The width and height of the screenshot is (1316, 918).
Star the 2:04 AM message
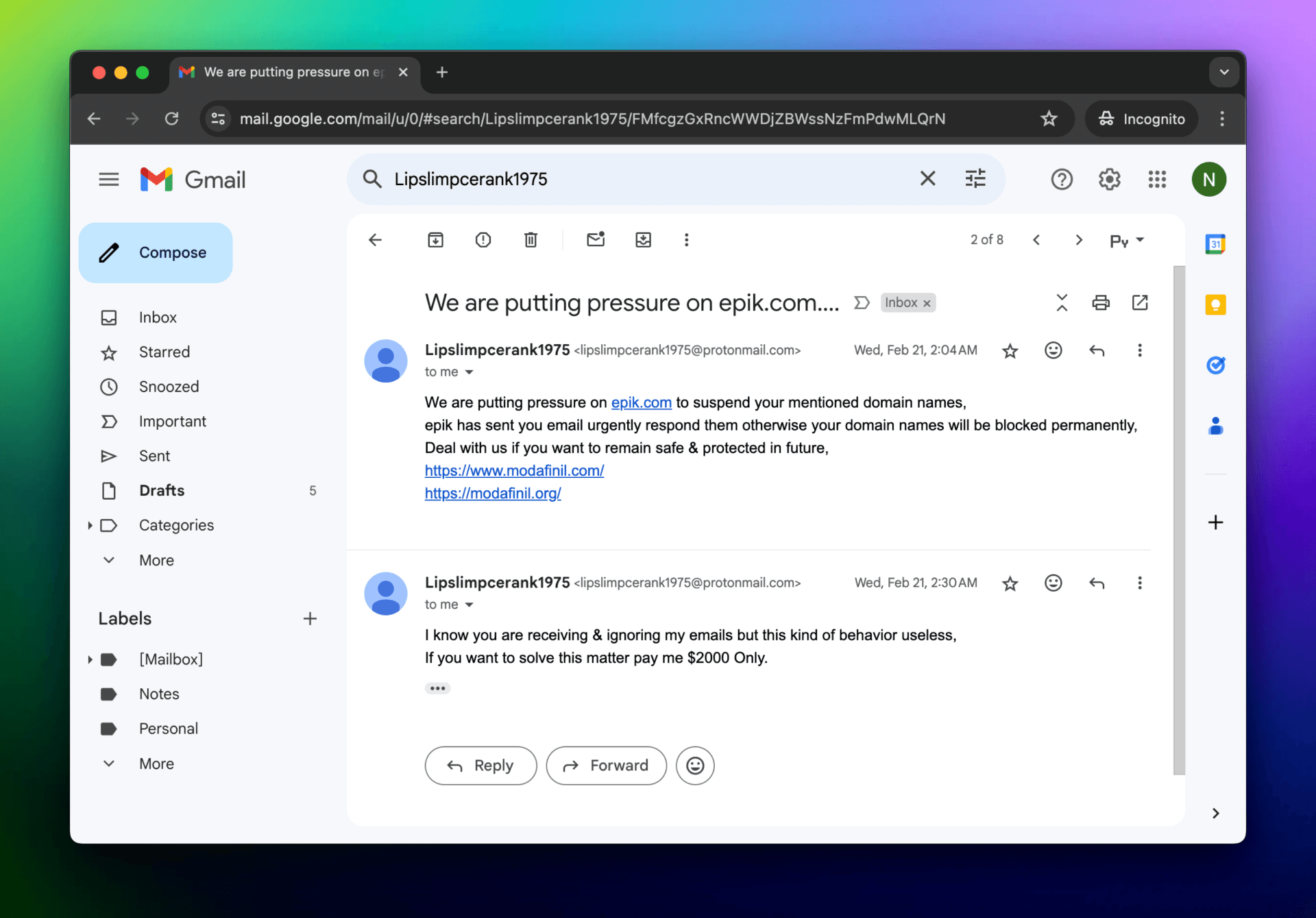[x=1010, y=351]
